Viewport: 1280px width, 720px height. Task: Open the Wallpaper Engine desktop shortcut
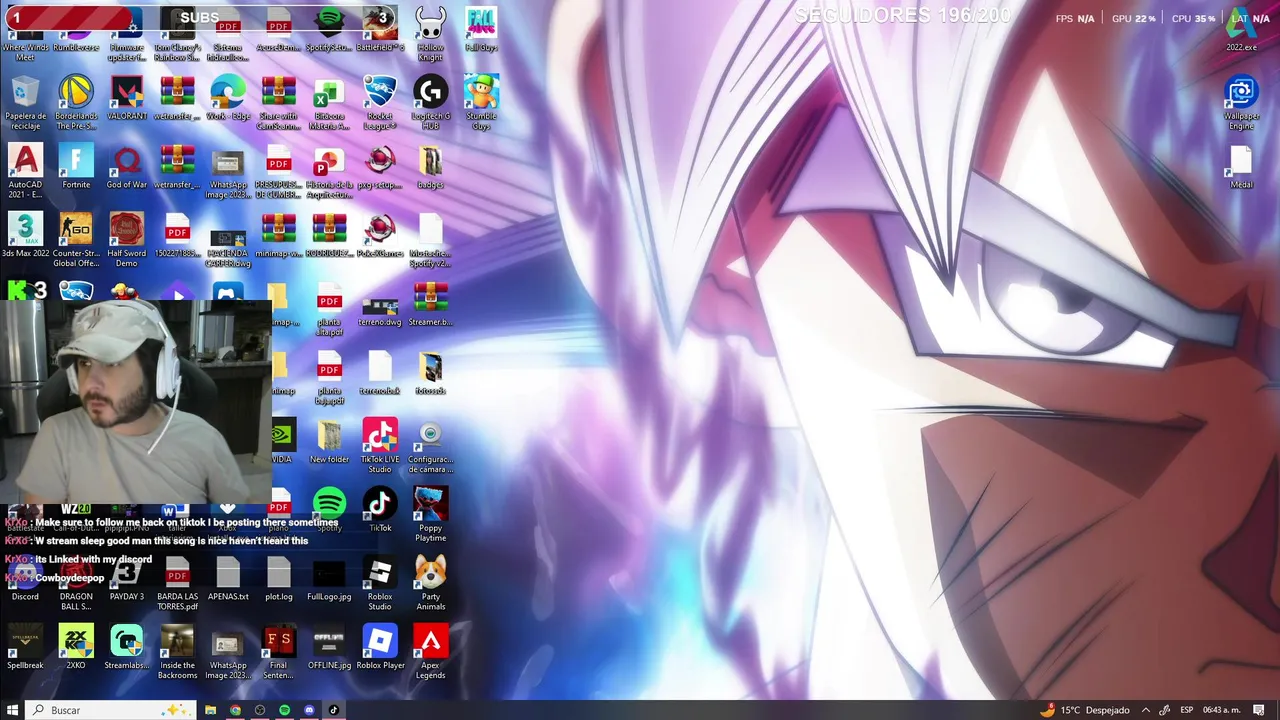[x=1241, y=102]
